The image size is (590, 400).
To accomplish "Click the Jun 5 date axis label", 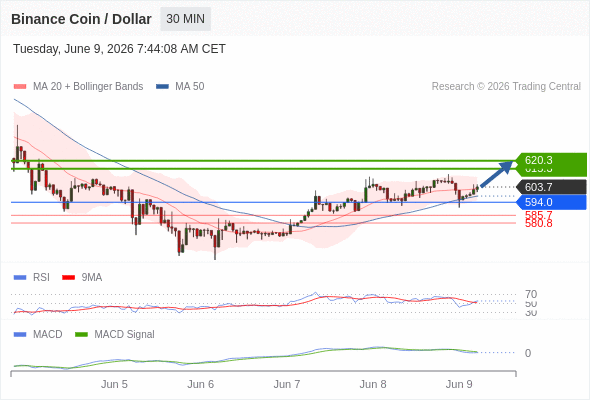I will pos(114,385).
